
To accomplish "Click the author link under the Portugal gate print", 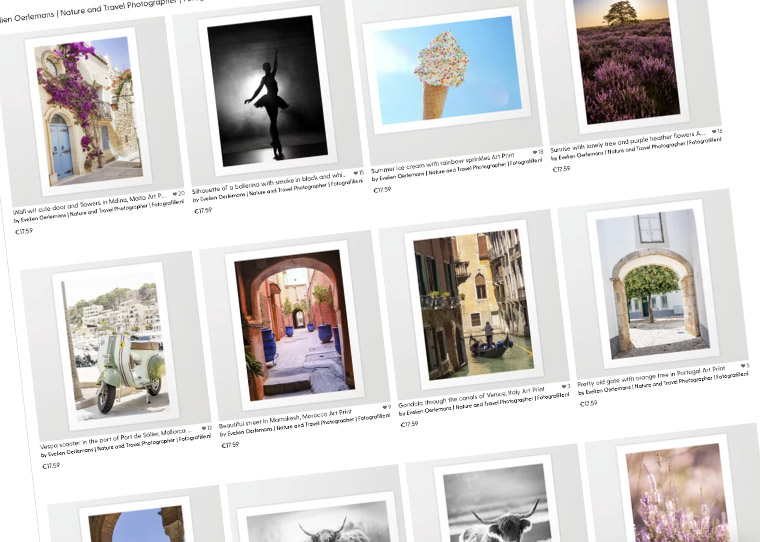I will point(665,383).
